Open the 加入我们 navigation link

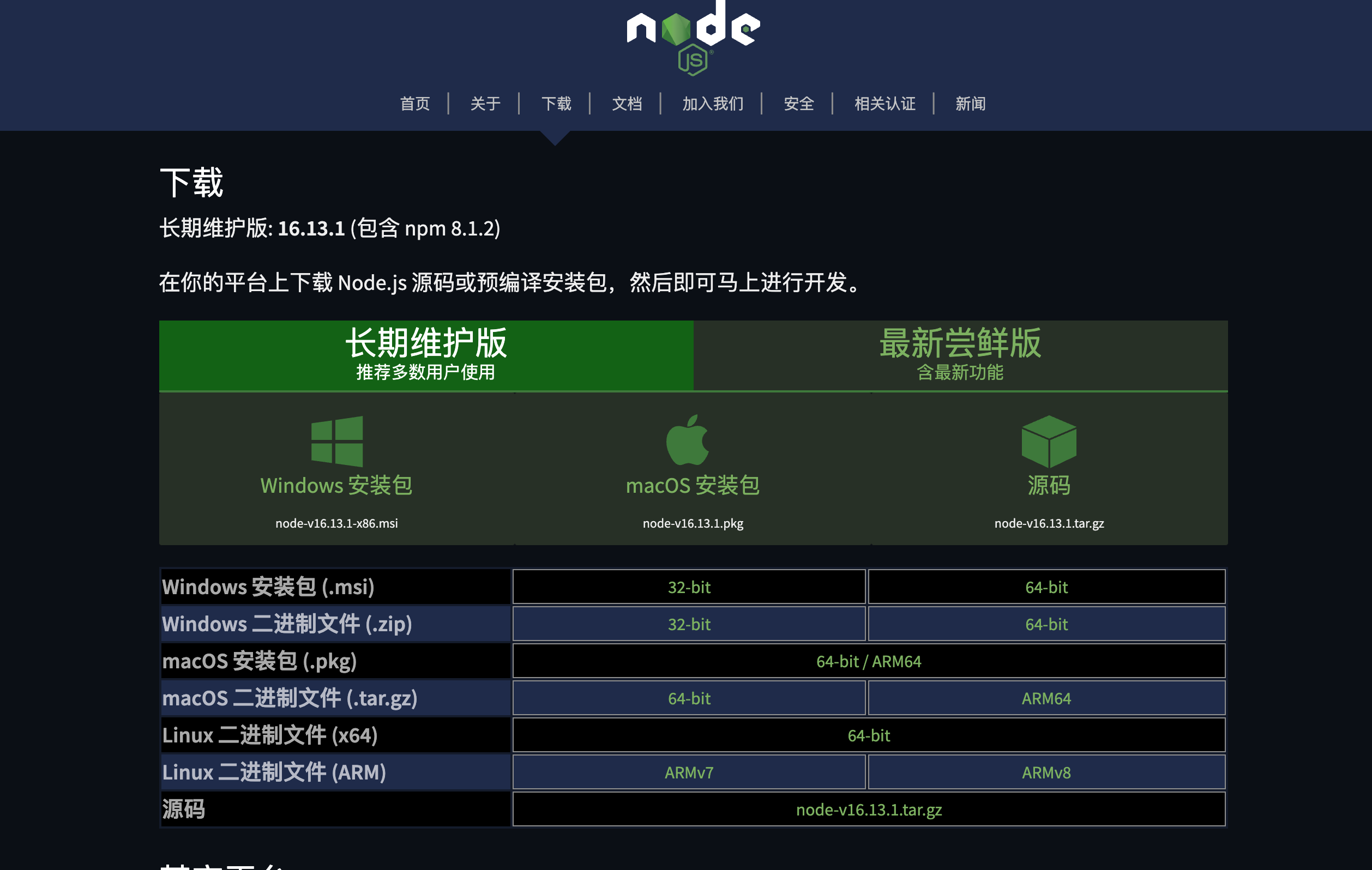[x=712, y=104]
